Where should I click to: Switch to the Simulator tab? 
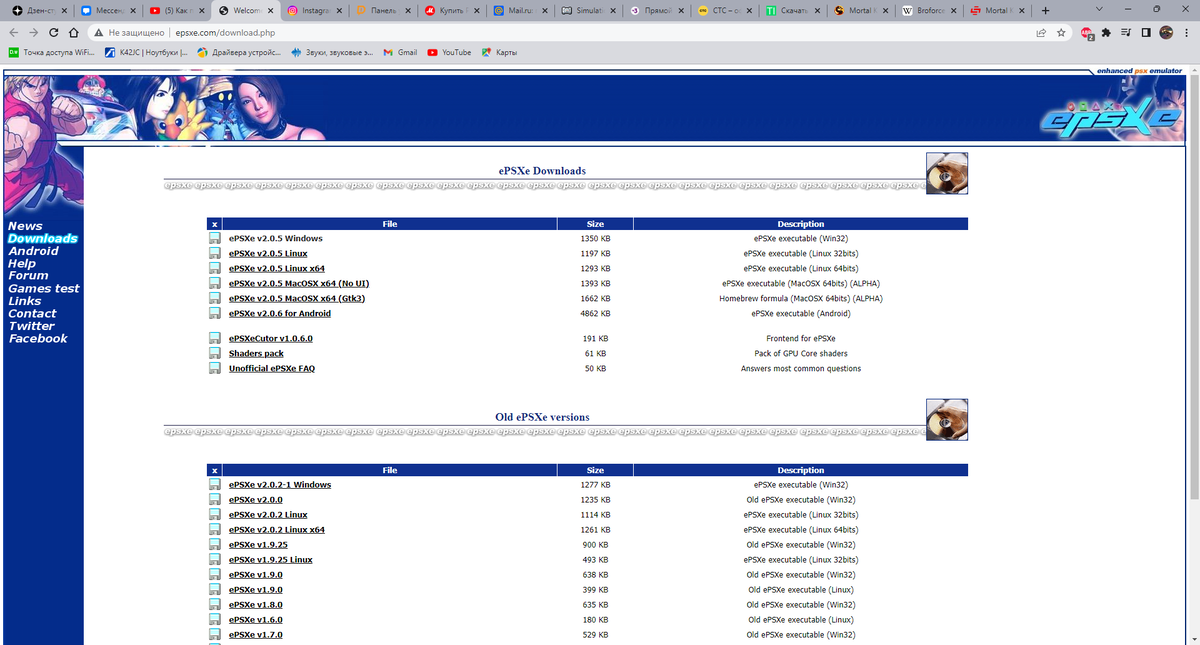tap(588, 10)
